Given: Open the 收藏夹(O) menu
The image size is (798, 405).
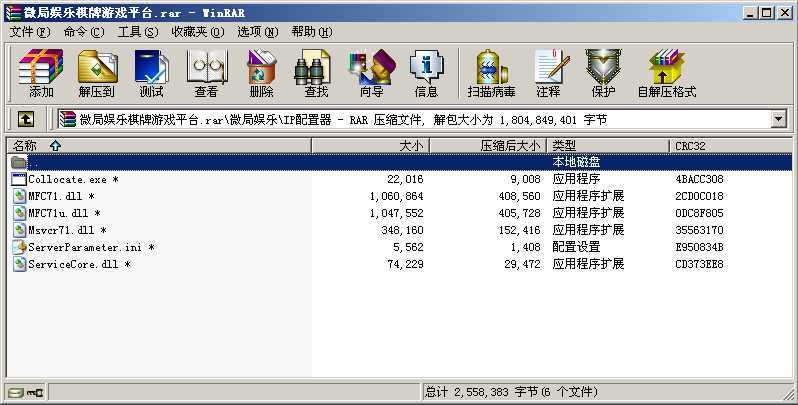Looking at the screenshot, I should click(197, 32).
